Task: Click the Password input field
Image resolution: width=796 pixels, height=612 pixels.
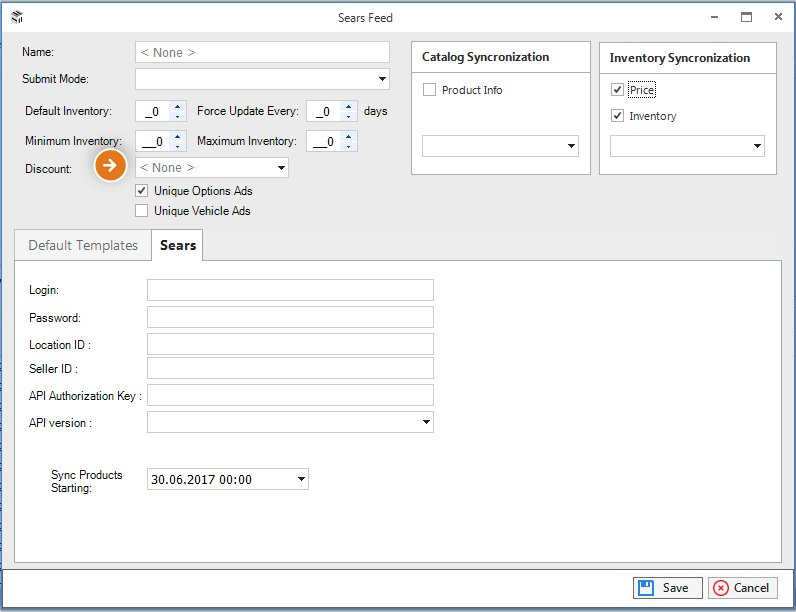Action: pyautogui.click(x=290, y=317)
